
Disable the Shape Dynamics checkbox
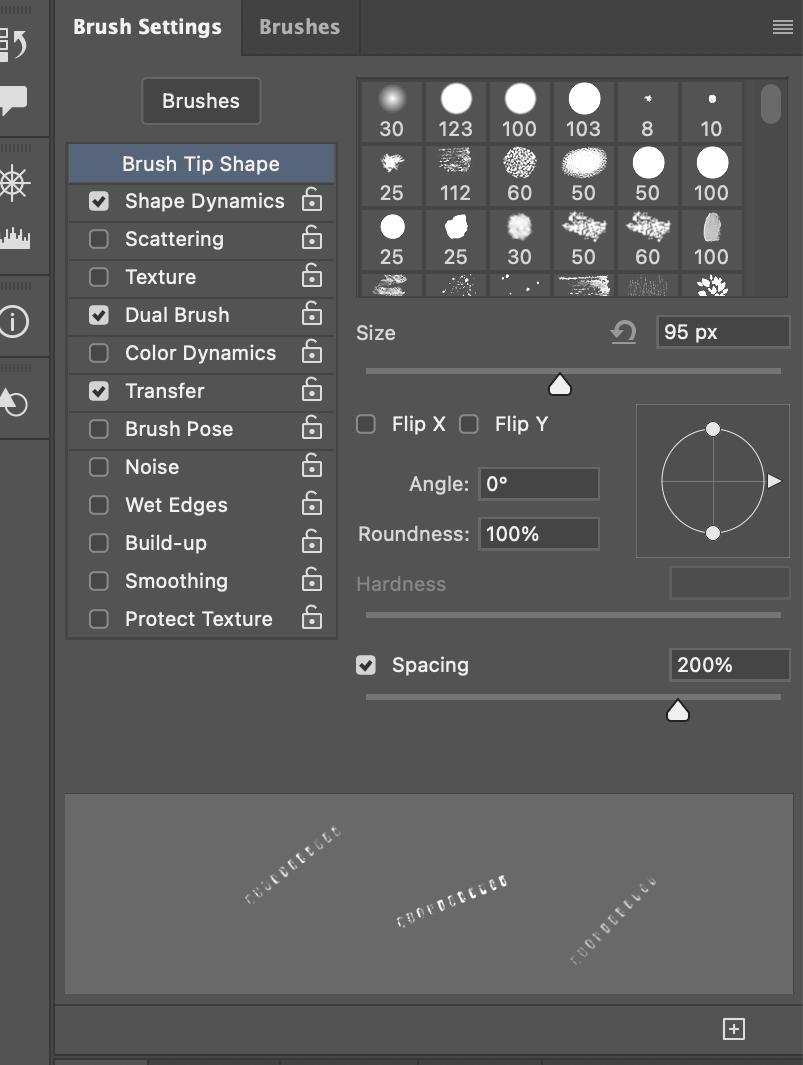click(99, 201)
